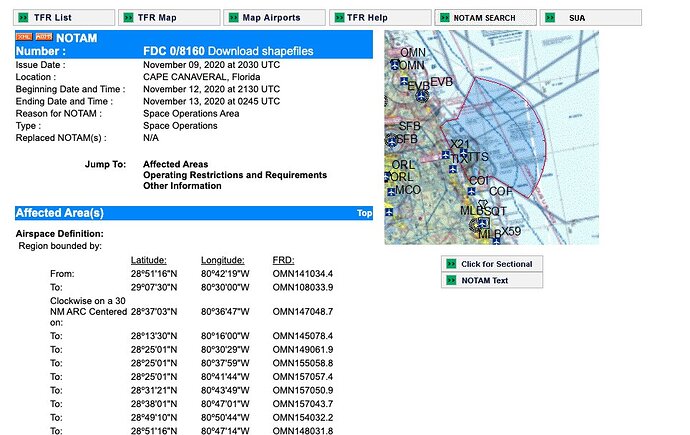Click the Longitude column header

[223, 260]
